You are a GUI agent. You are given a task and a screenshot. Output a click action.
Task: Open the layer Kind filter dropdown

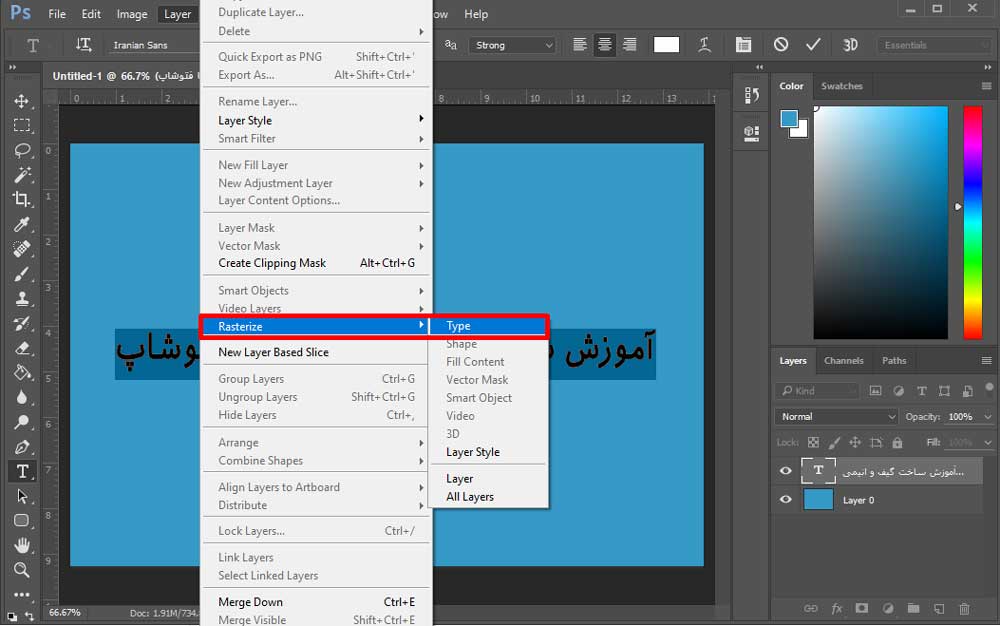coord(818,391)
